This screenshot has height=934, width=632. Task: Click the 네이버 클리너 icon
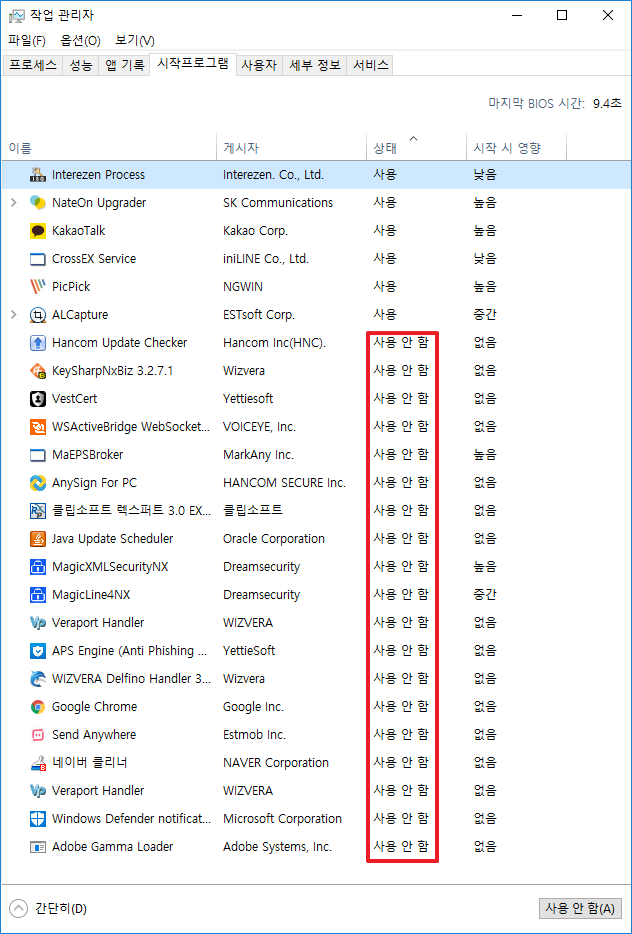(x=38, y=763)
